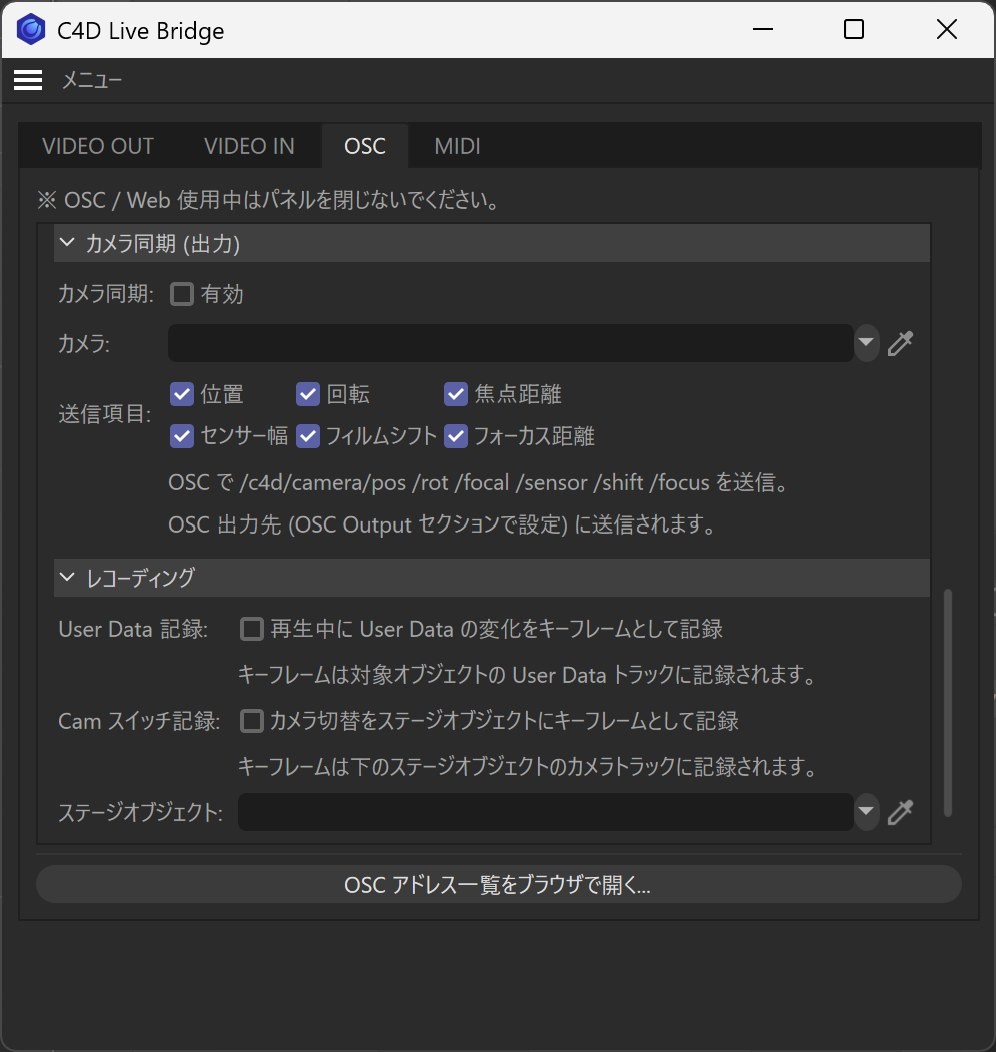The height and width of the screenshot is (1052, 996).
Task: Open the ステージオブジェクト dropdown arrow
Action: pyautogui.click(x=867, y=812)
